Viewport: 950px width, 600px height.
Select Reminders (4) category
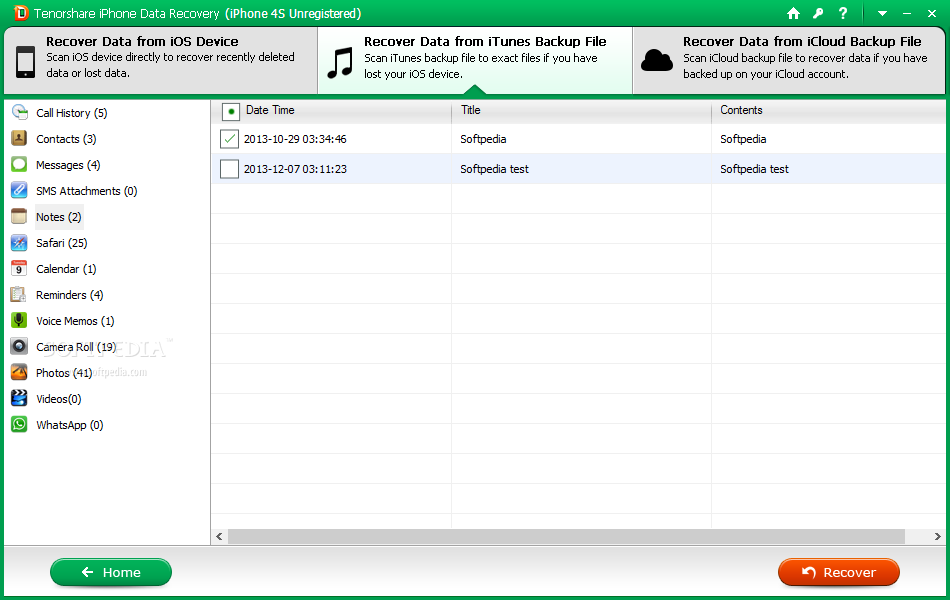70,295
